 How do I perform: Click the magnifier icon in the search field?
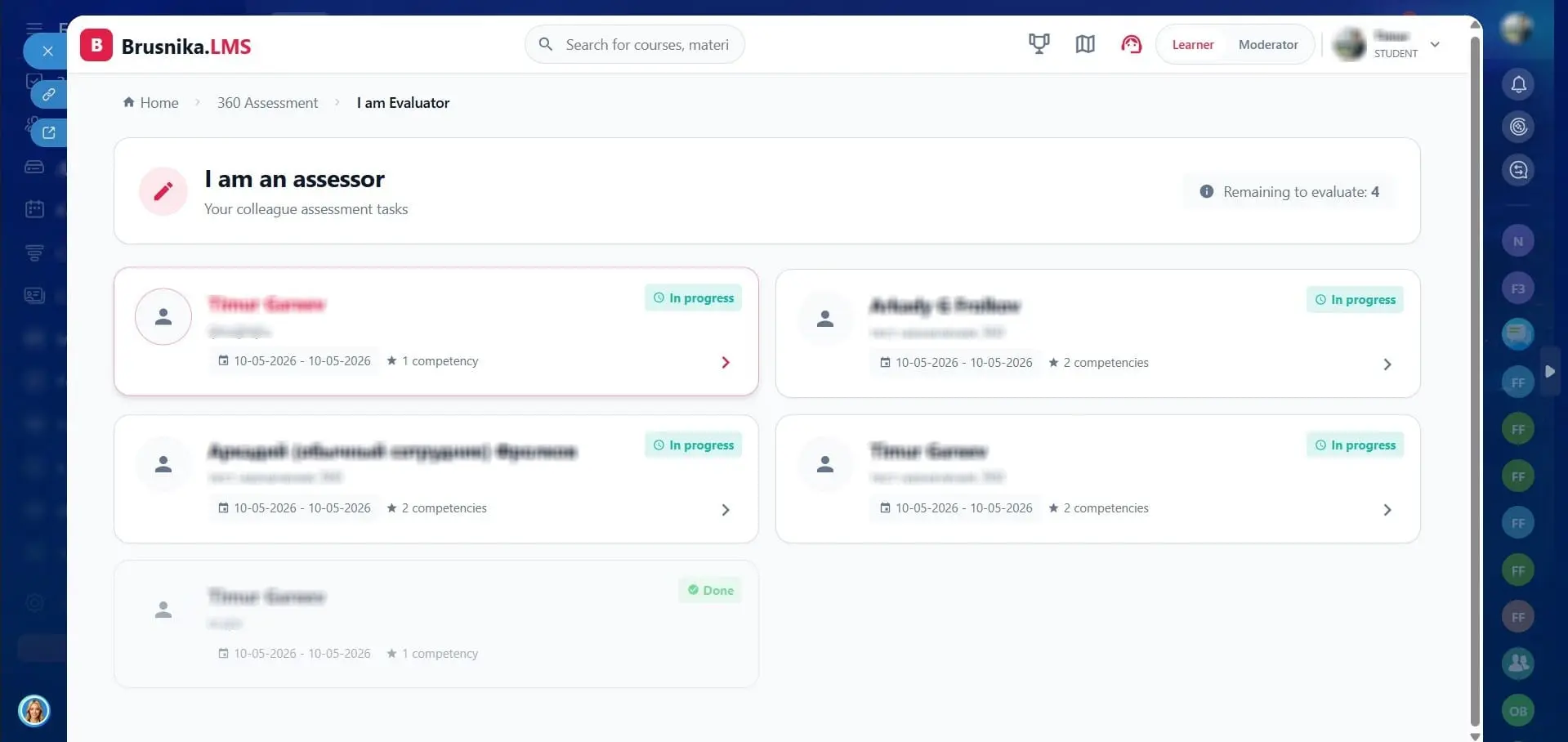(546, 44)
